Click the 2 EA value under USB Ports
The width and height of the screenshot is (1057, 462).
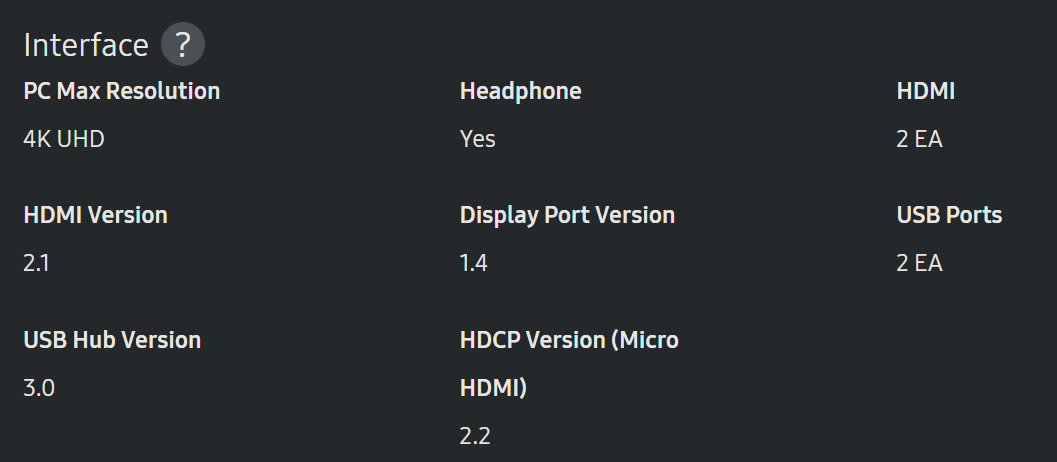(x=919, y=263)
